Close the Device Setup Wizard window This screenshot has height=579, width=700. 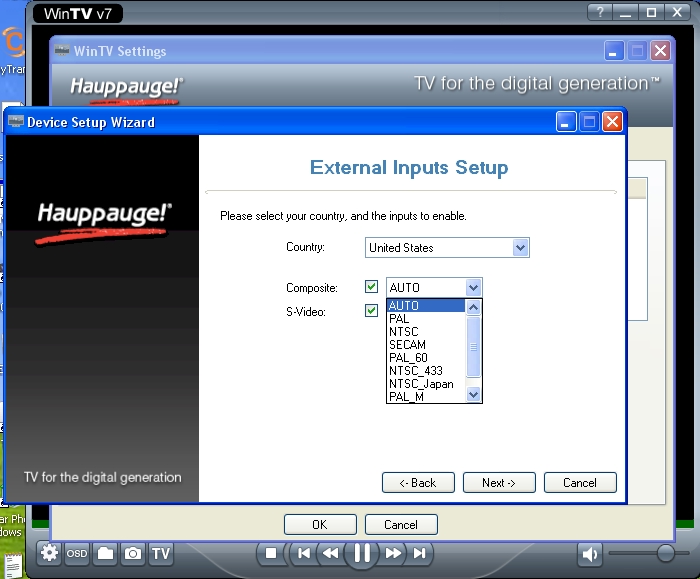[612, 121]
